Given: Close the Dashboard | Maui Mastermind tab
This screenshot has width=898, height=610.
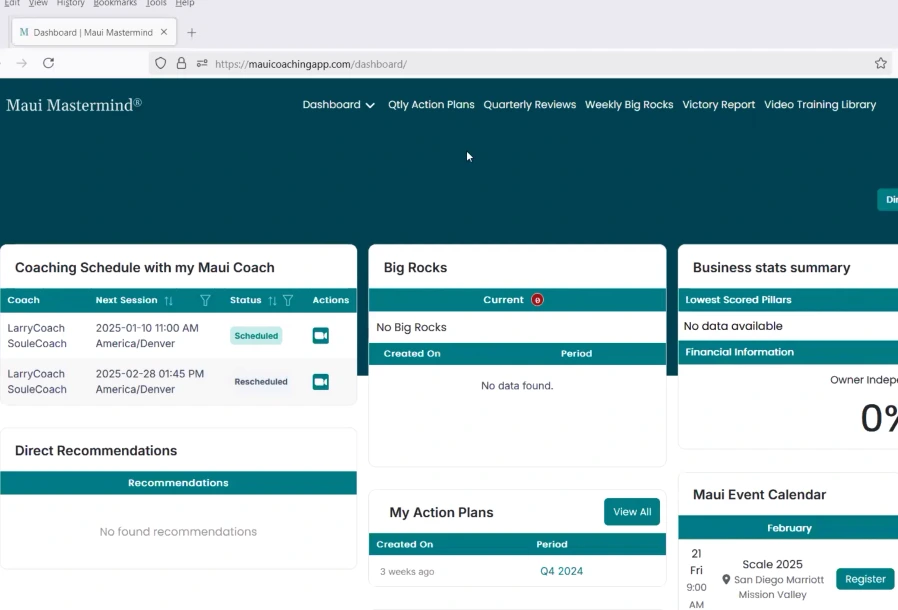Looking at the screenshot, I should tap(166, 32).
